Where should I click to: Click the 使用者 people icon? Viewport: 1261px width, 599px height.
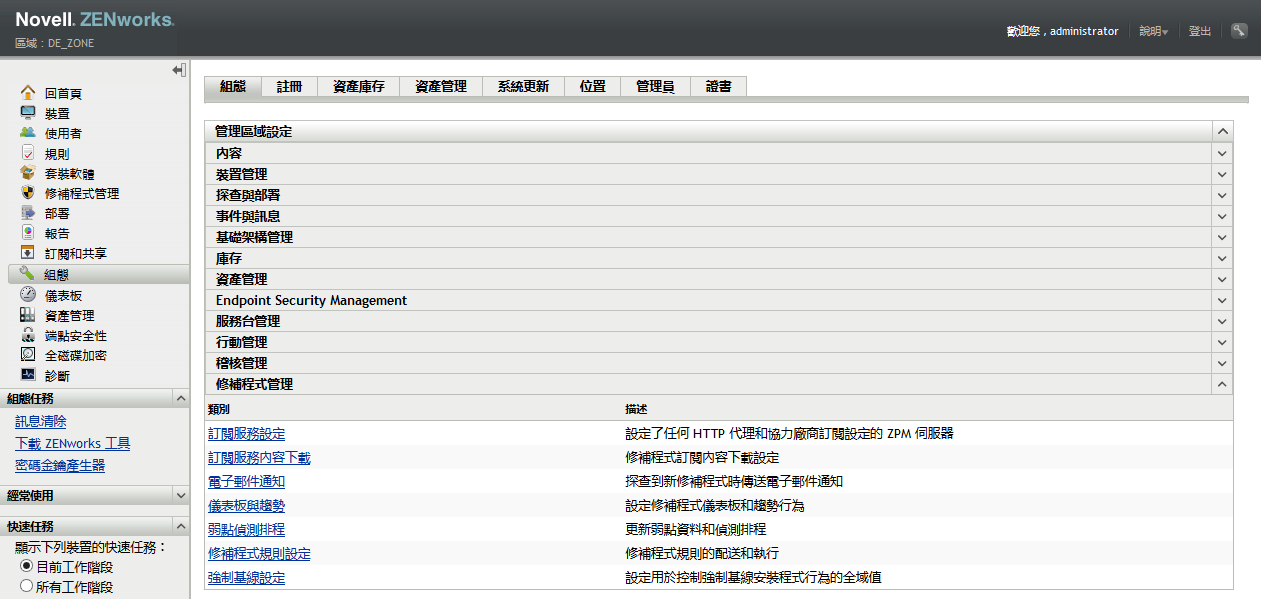coord(28,133)
